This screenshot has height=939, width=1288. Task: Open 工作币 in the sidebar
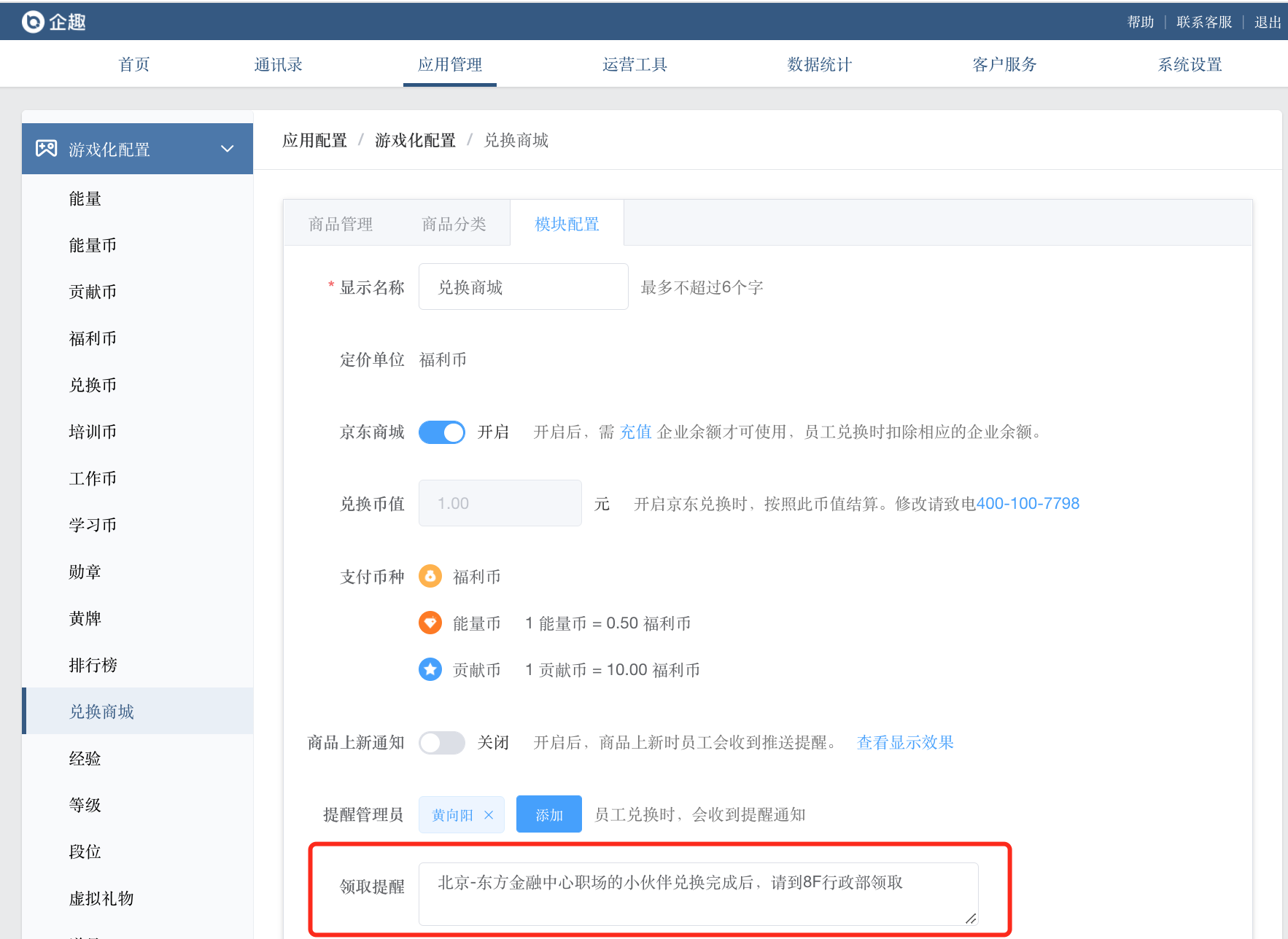click(93, 478)
